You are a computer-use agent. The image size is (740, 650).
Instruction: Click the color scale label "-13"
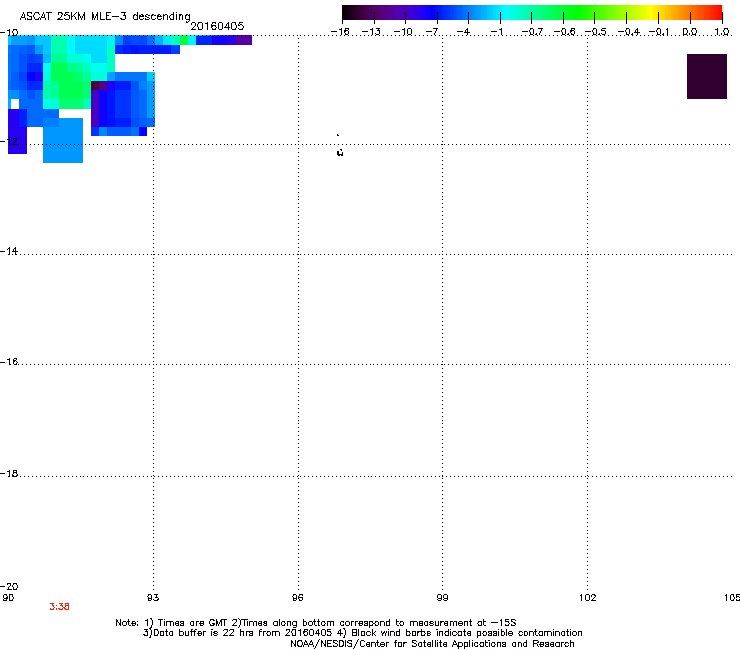coord(371,32)
